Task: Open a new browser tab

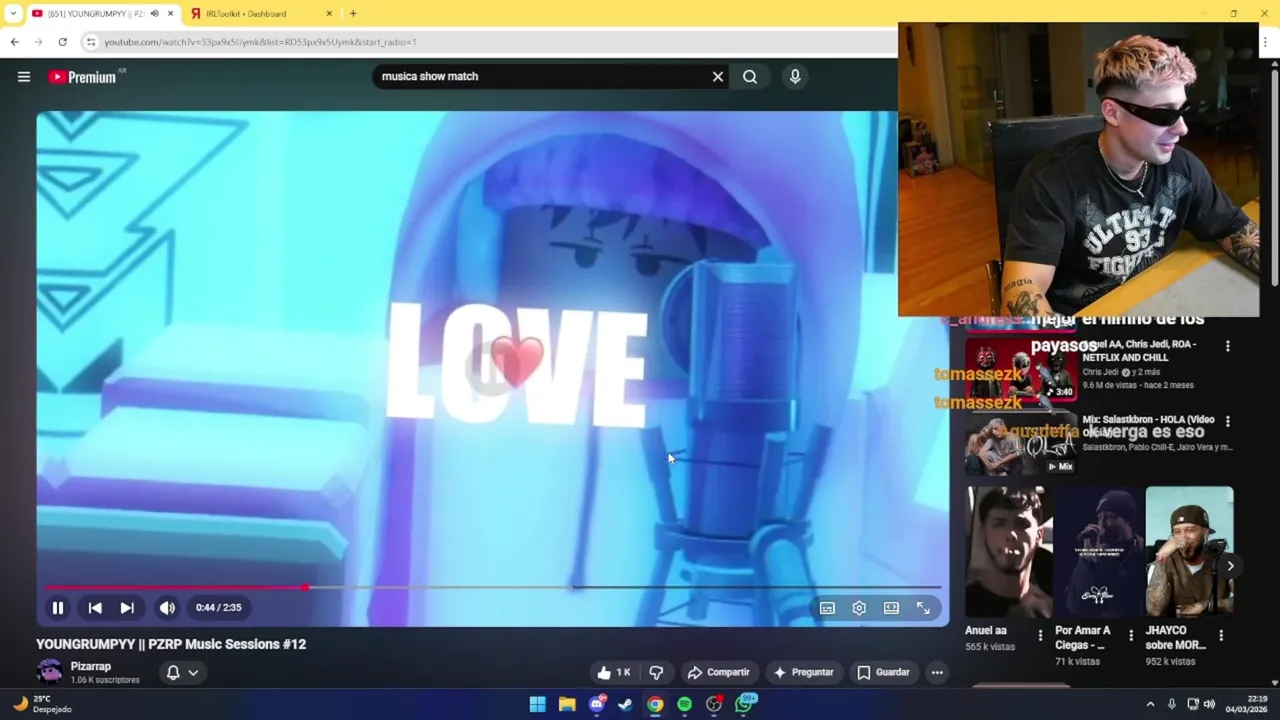Action: [x=353, y=13]
